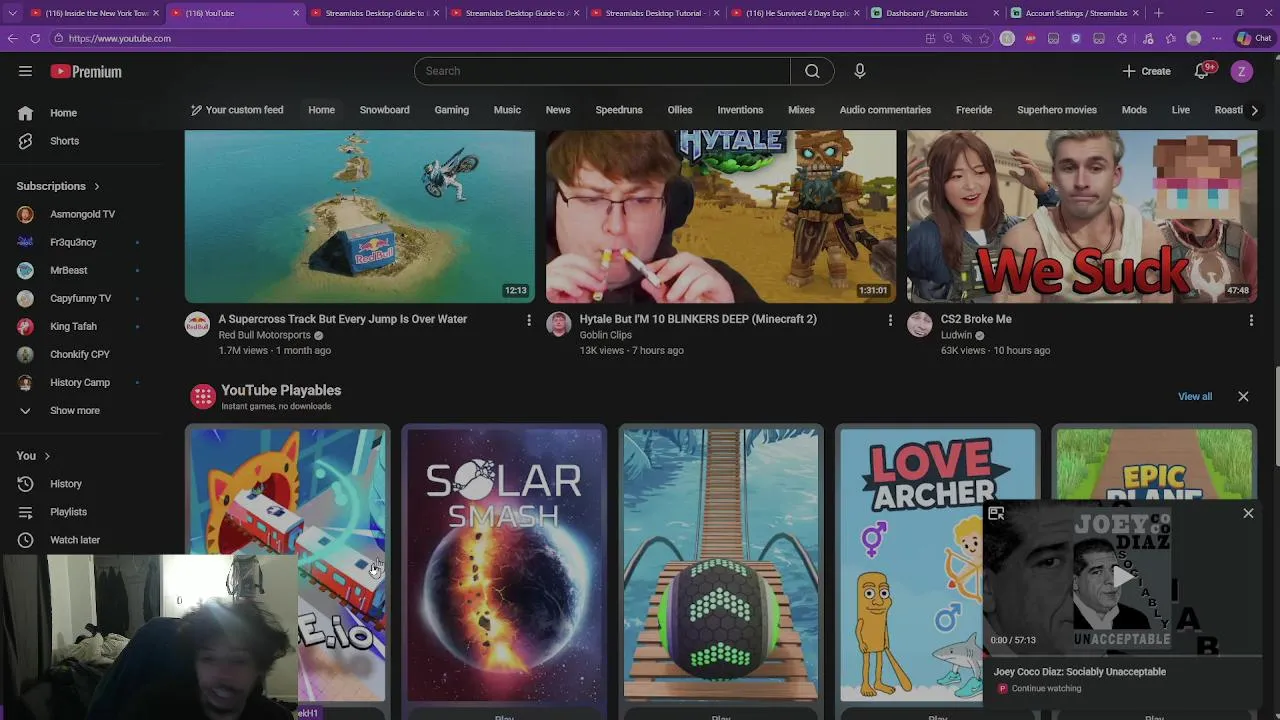Go back with the browser arrow
Image resolution: width=1280 pixels, height=720 pixels.
[x=12, y=38]
